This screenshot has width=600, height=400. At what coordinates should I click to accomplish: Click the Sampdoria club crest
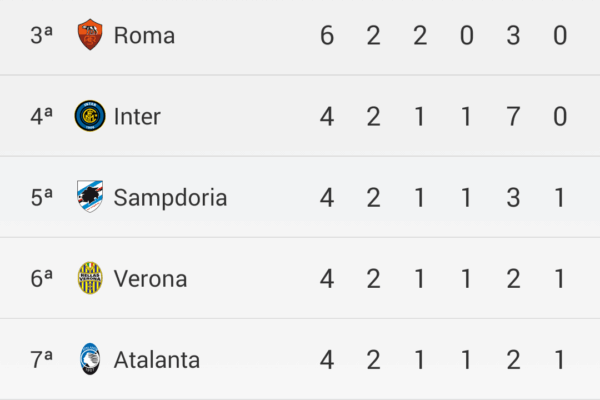click(90, 197)
